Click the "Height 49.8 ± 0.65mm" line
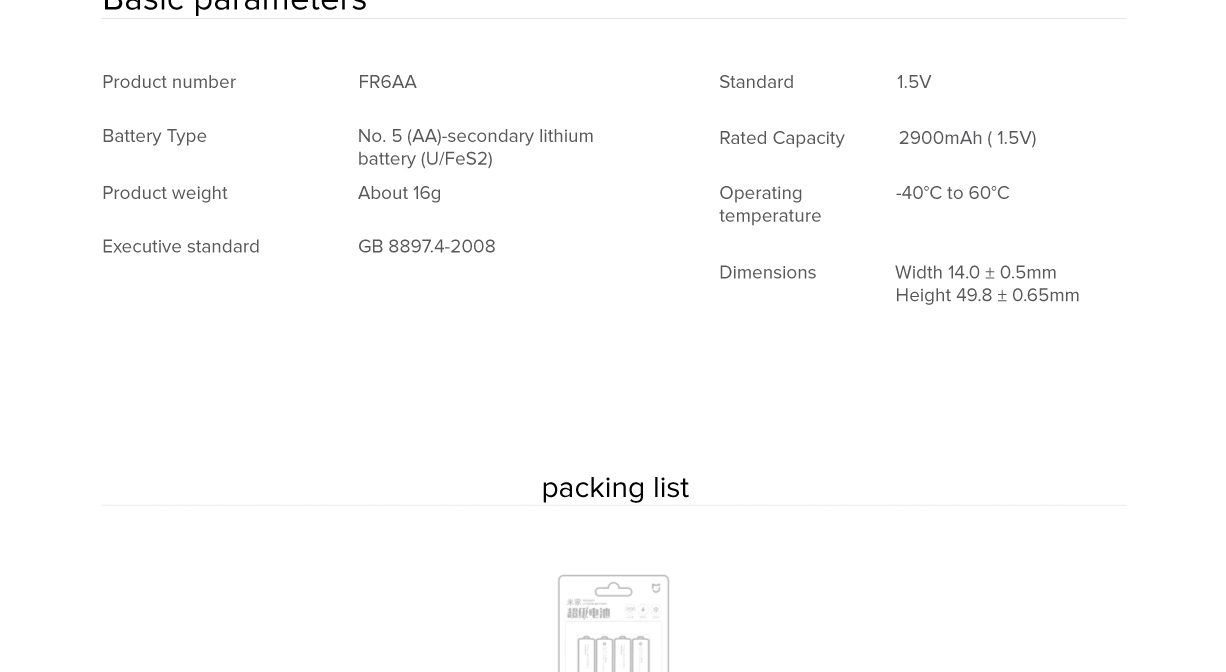 tap(987, 296)
